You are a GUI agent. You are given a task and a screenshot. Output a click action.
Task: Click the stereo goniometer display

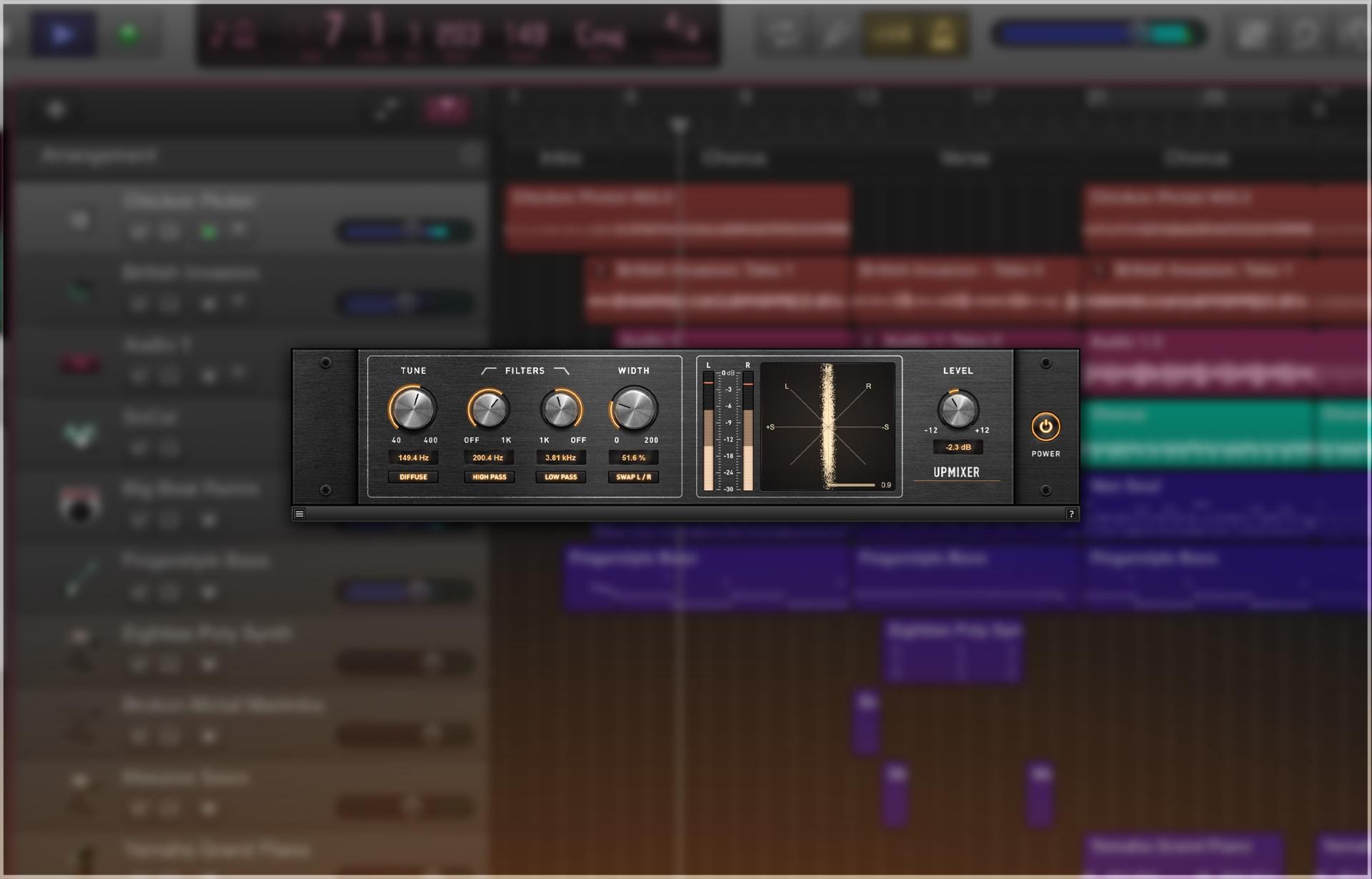pos(827,427)
